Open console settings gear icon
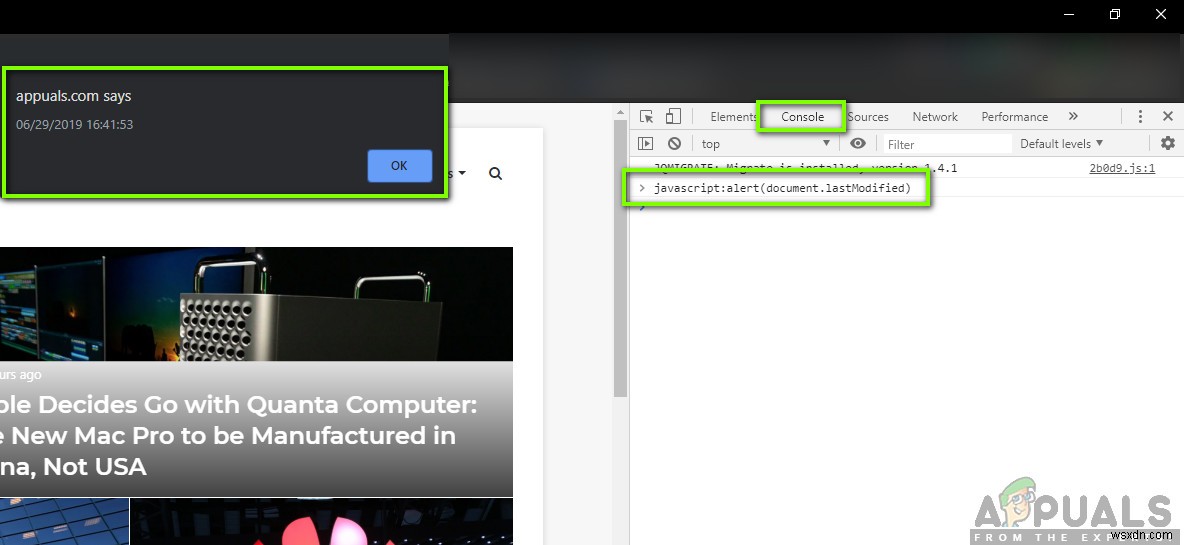This screenshot has width=1184, height=545. click(x=1167, y=143)
